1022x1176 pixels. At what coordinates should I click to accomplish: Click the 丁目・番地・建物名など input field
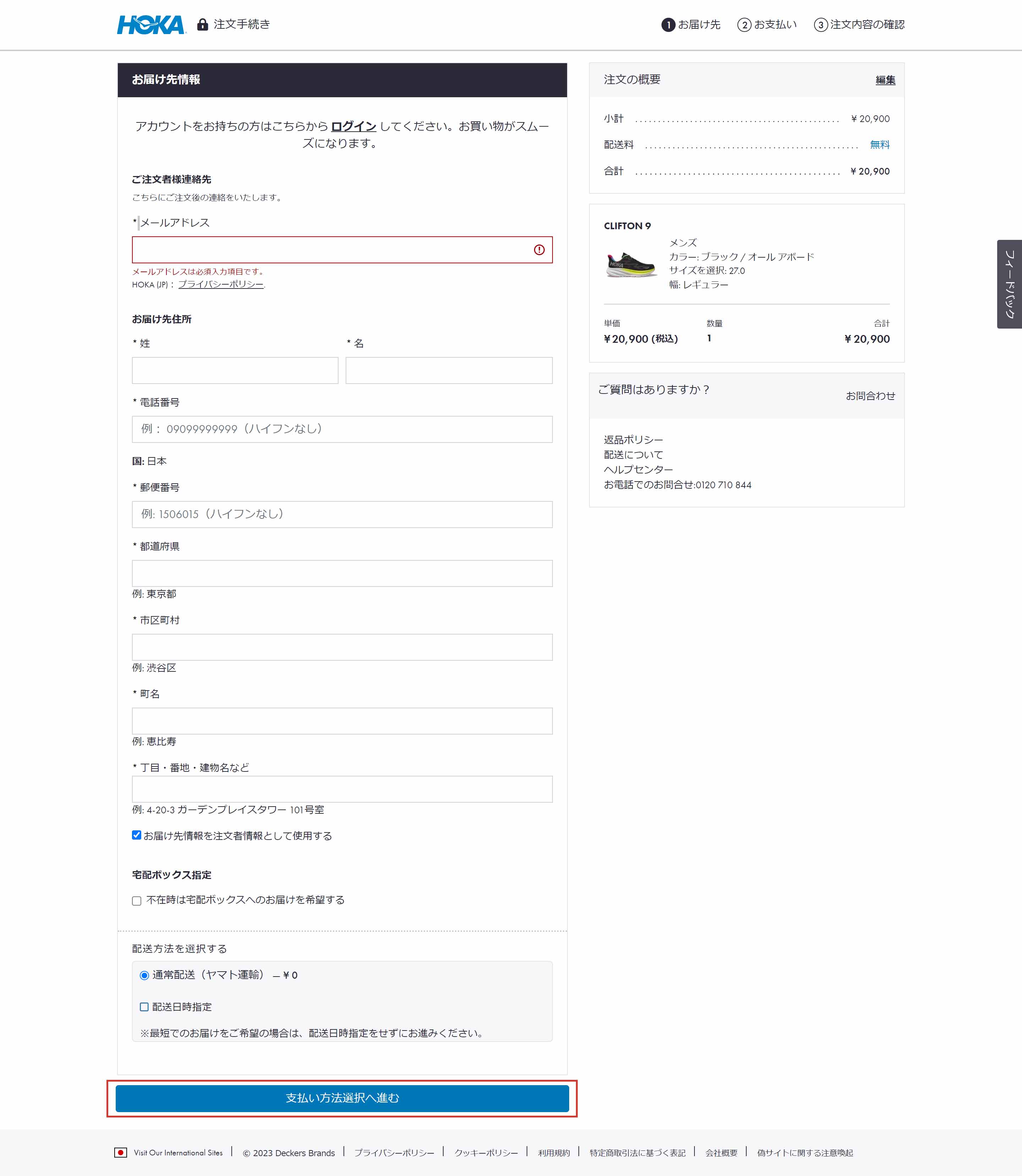342,789
